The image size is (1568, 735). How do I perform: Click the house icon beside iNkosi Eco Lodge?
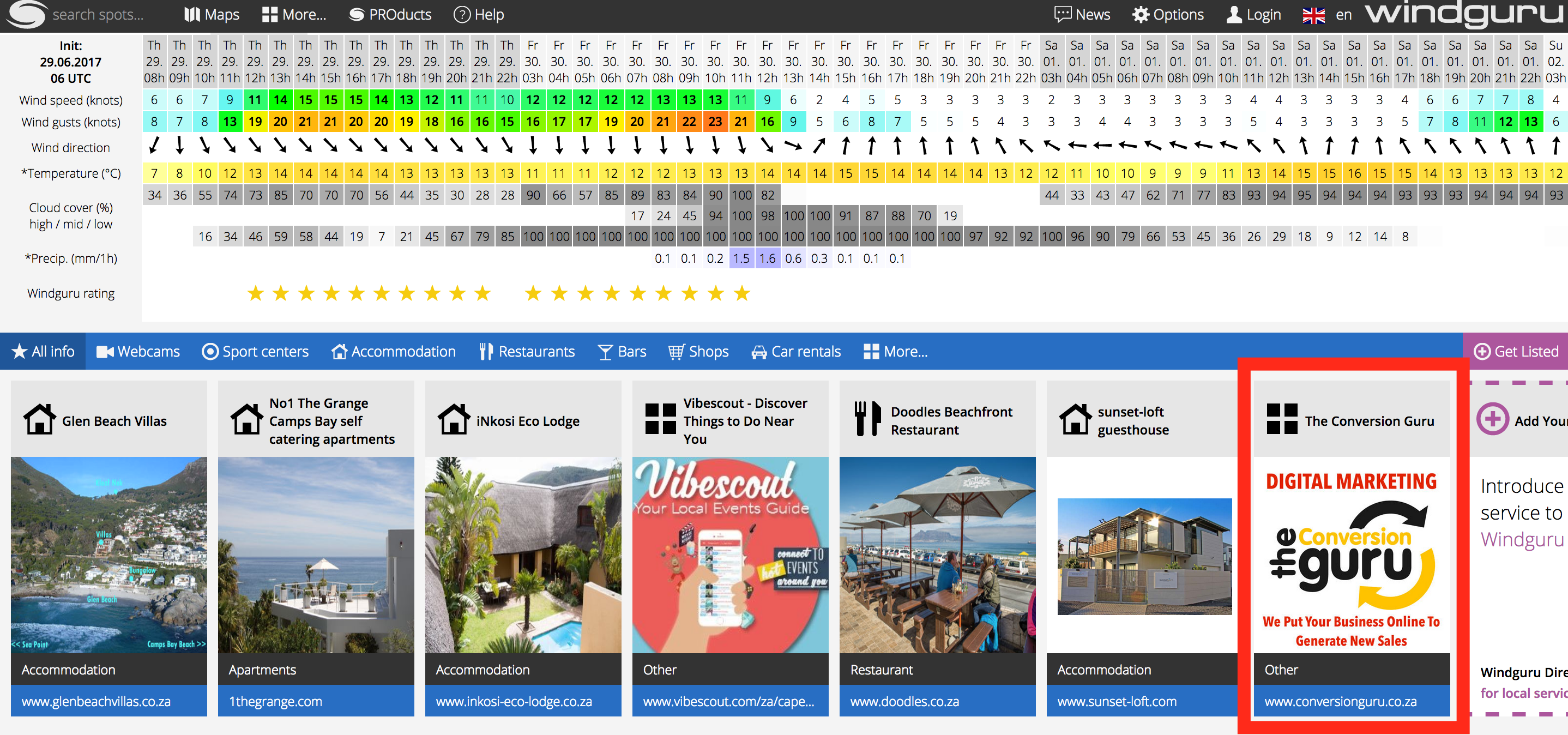454,419
